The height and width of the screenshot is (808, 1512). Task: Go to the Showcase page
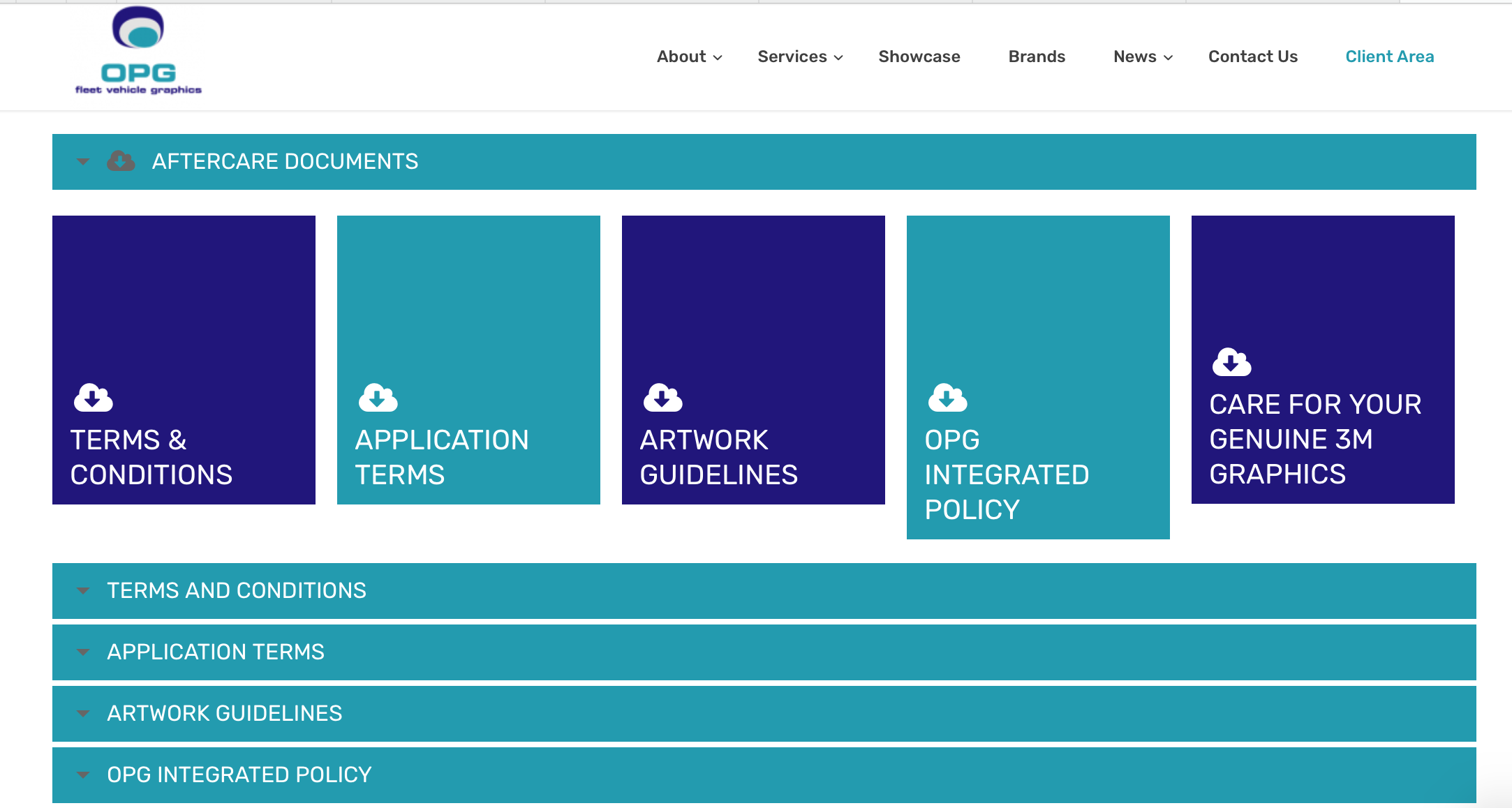(x=919, y=57)
